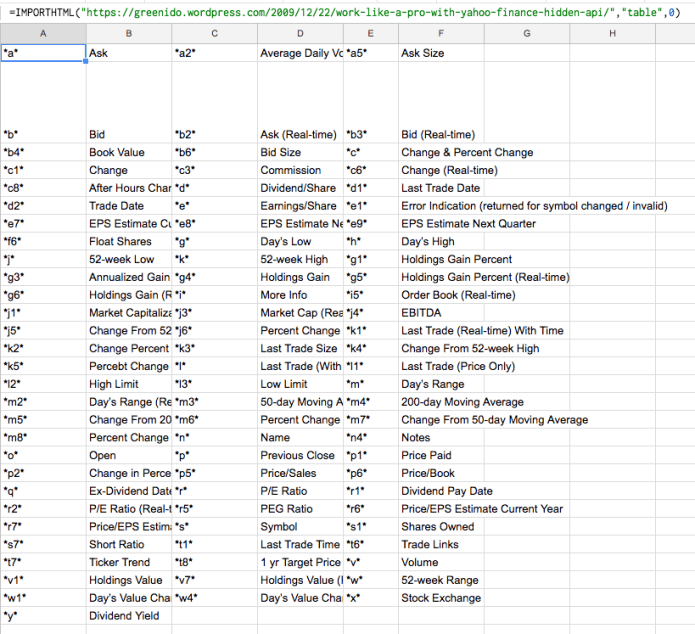Click the 'Symbol' cell
This screenshot has height=634, width=695.
tap(300, 527)
